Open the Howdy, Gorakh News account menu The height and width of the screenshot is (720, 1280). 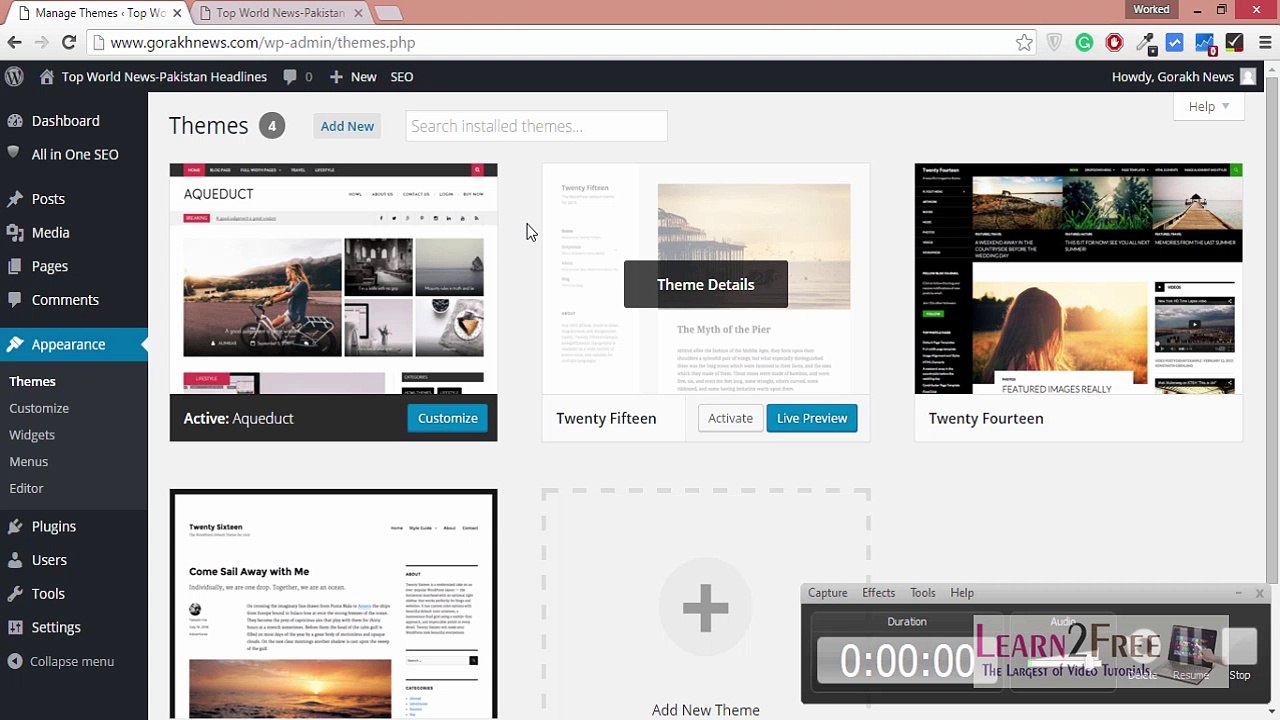coord(1183,77)
